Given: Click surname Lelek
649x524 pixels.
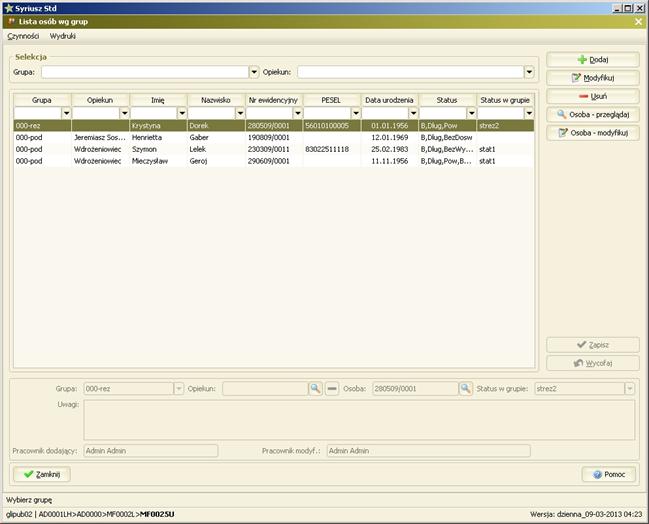Looking at the screenshot, I should 197,149.
